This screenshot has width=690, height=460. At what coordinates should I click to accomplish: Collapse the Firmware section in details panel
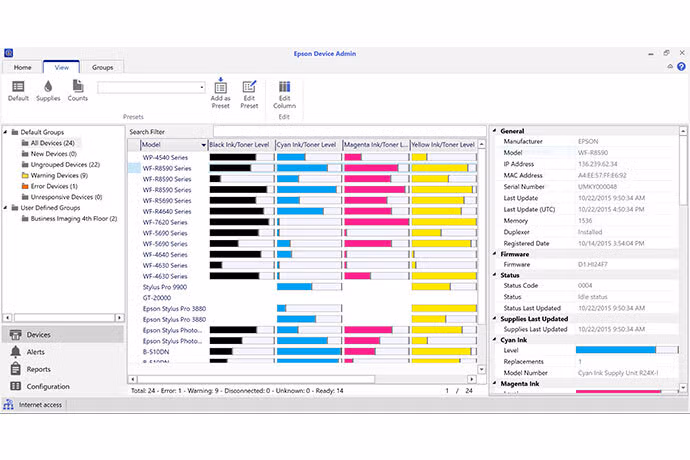(495, 254)
